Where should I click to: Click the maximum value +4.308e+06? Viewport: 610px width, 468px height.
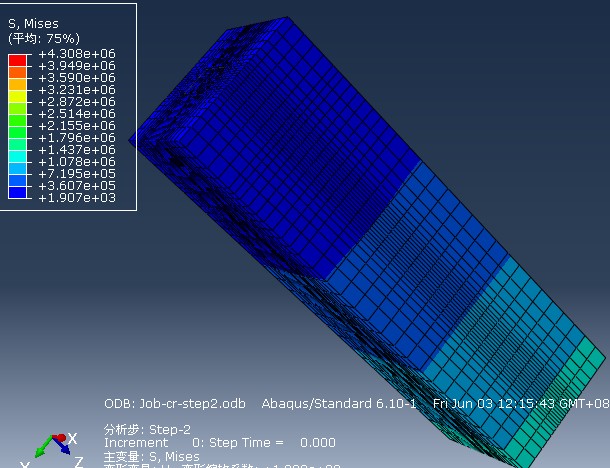[77, 54]
